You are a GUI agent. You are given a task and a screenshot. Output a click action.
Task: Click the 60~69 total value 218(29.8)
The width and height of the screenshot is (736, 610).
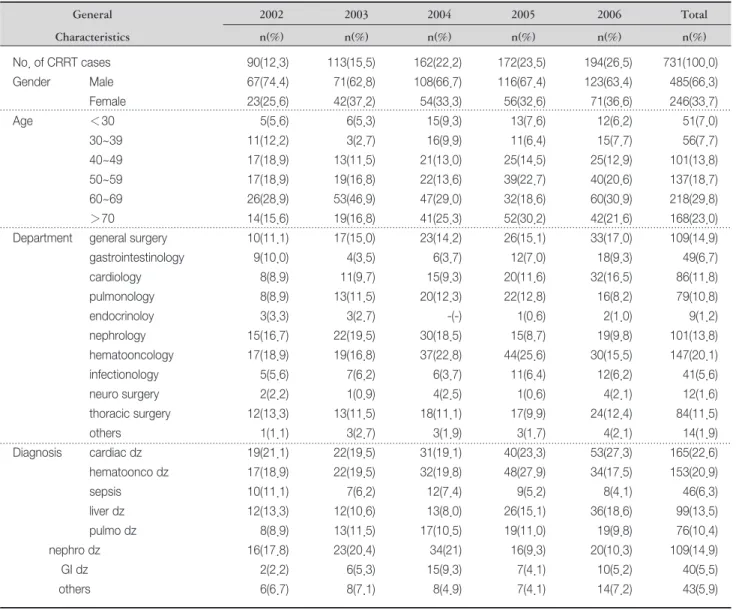694,199
